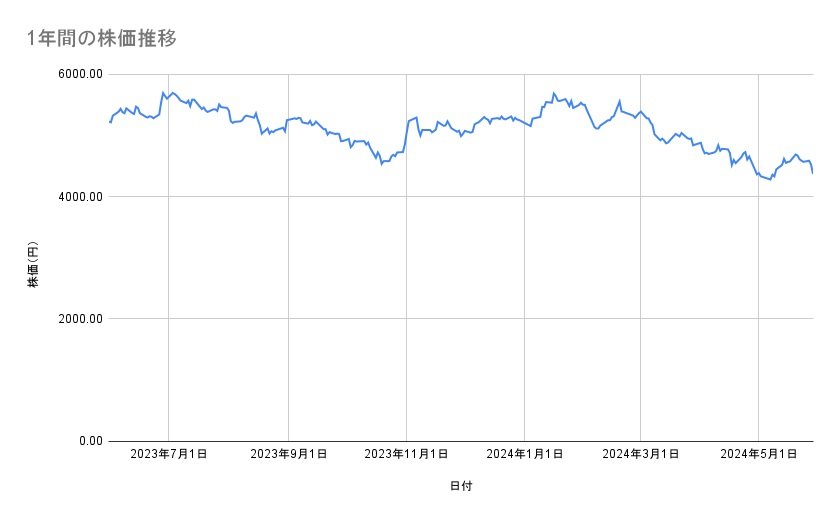Click the line's lowest dip before 2023年11月1日
839x519 pixels.
tap(381, 163)
